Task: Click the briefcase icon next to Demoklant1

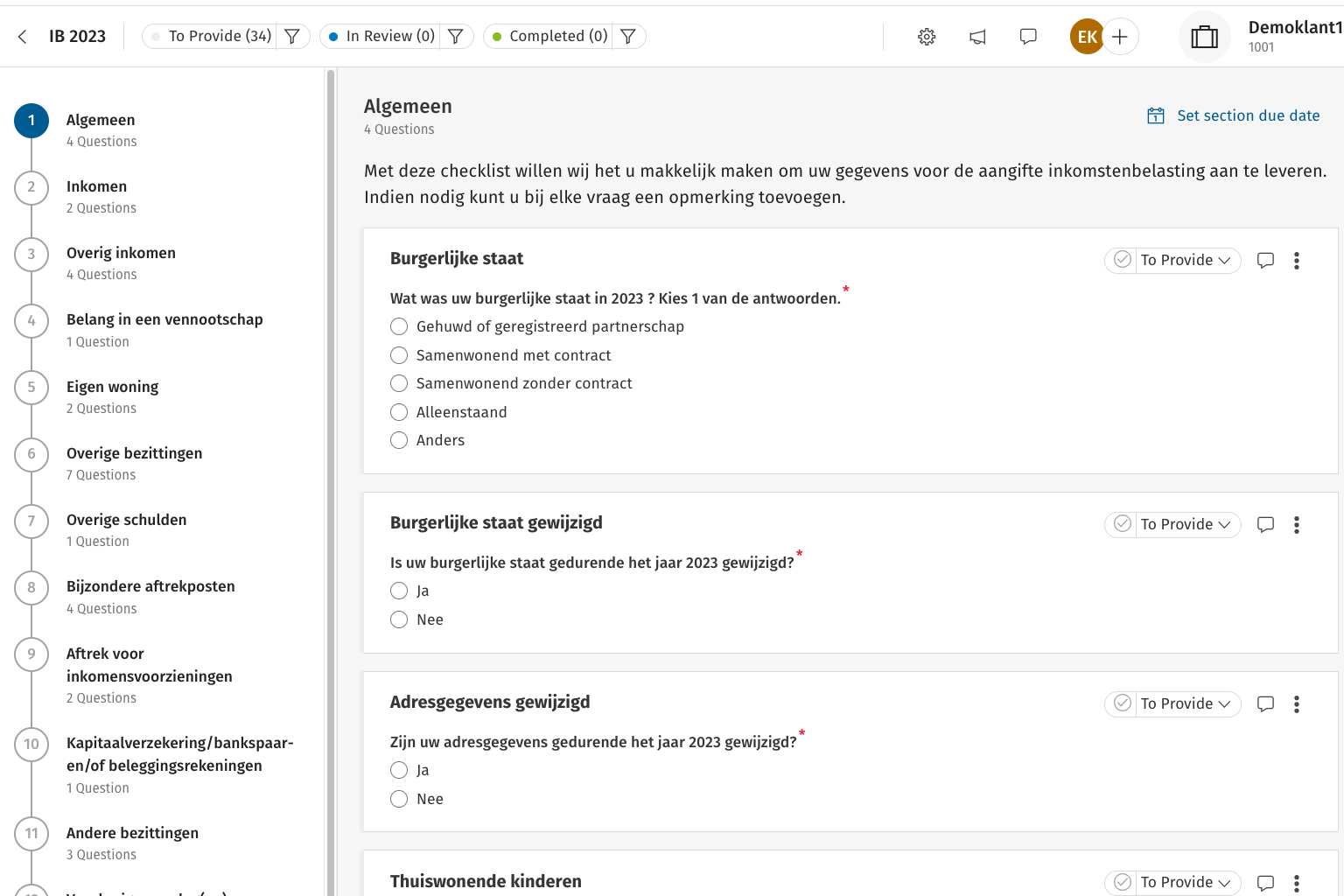Action: pos(1205,38)
